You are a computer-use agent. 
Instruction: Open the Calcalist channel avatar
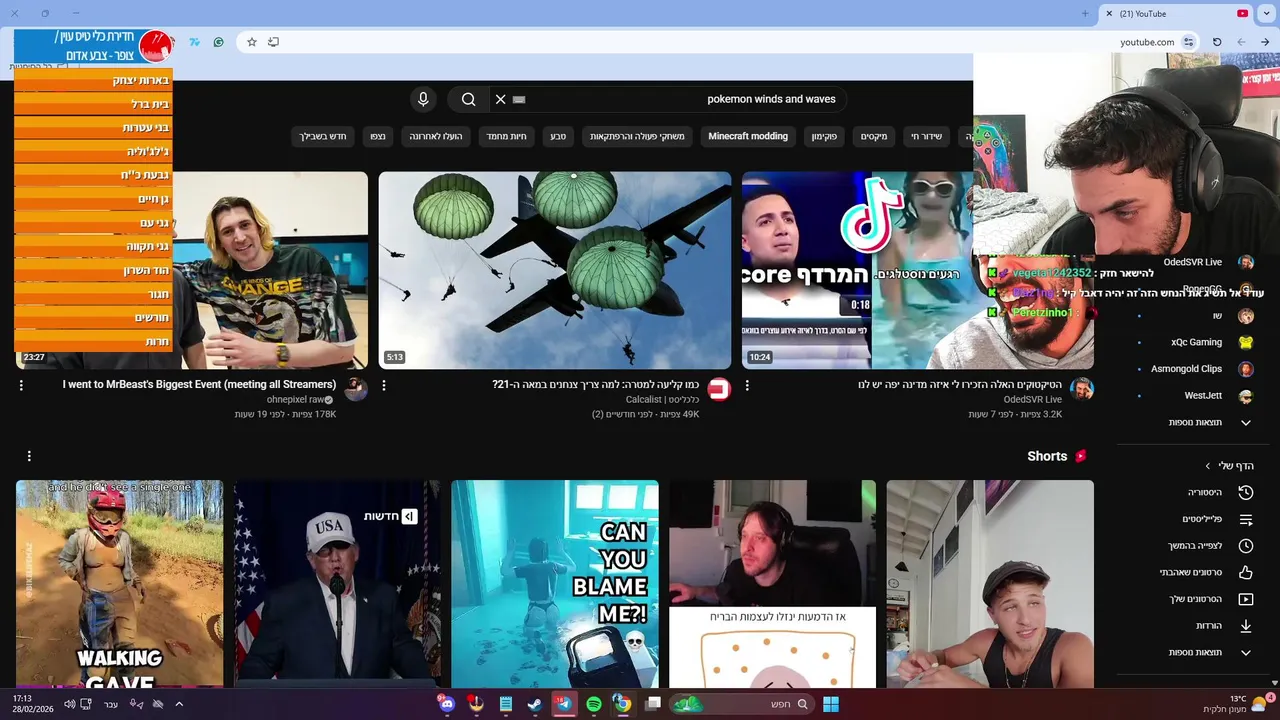click(719, 389)
